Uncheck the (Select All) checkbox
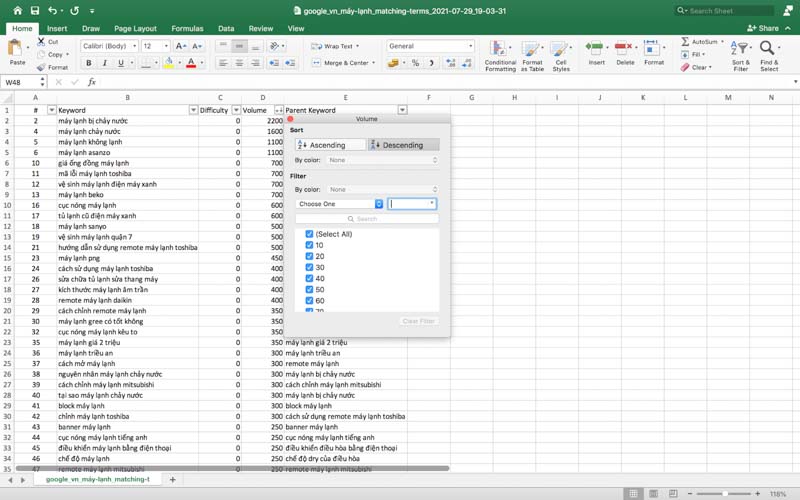This screenshot has width=800, height=500. [310, 234]
